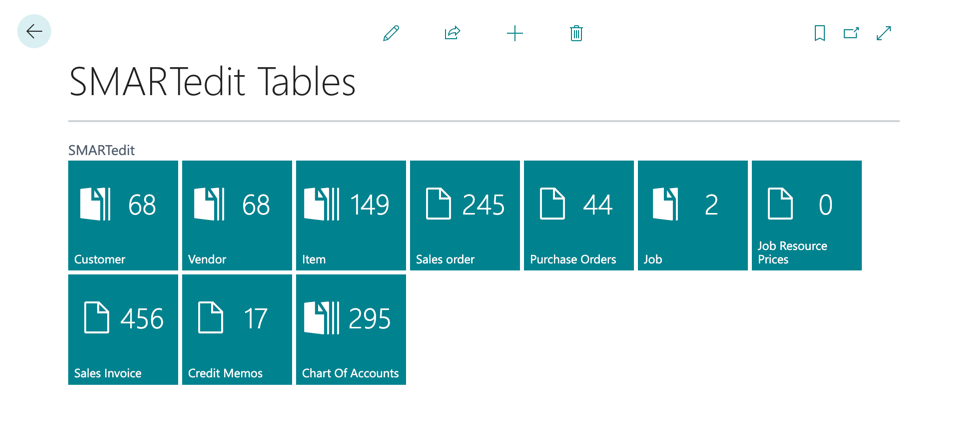Screen dimensions: 967x443
Task: Open the Customer tile
Action: (123, 215)
